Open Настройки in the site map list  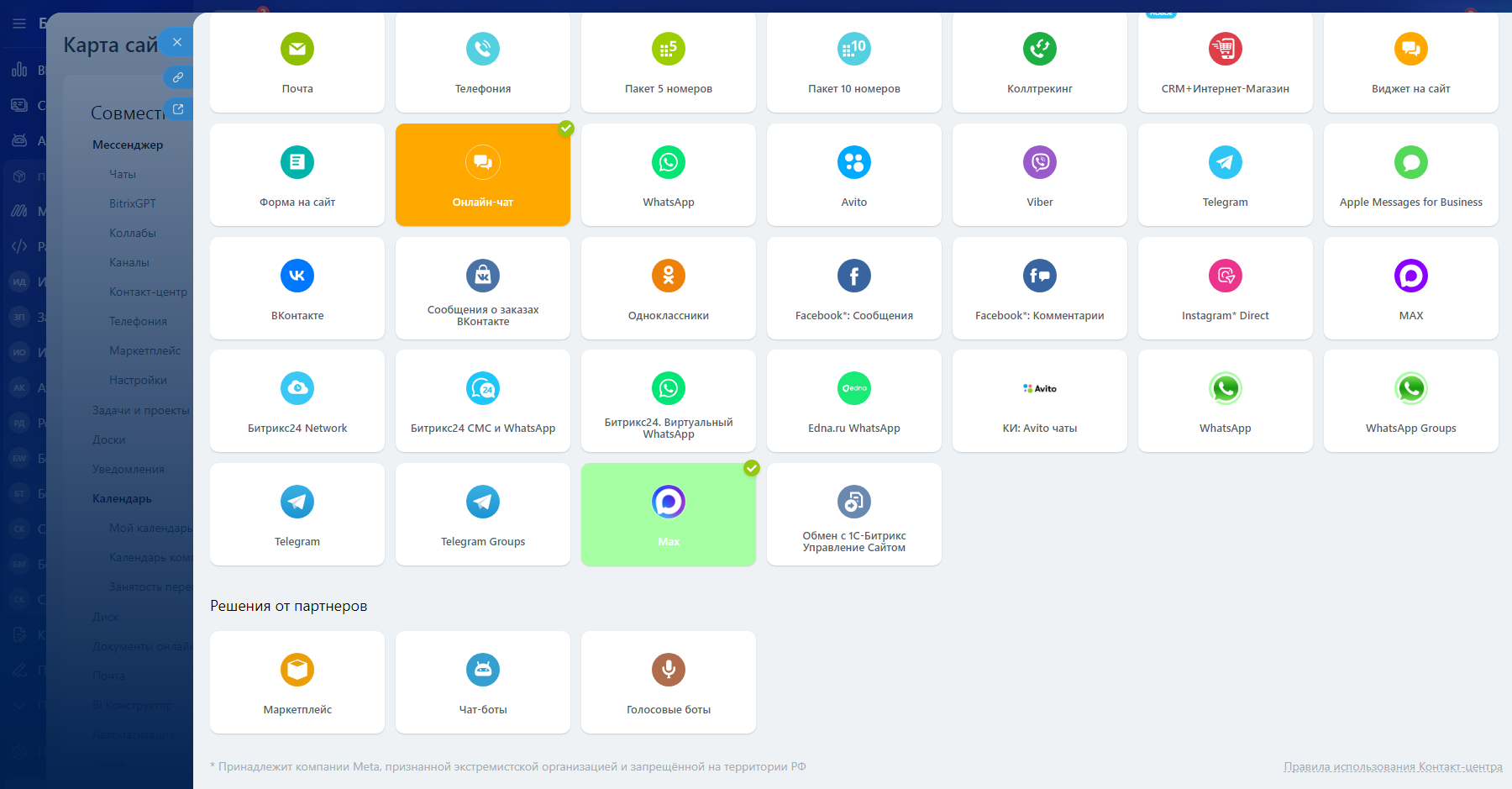pyautogui.click(x=139, y=380)
